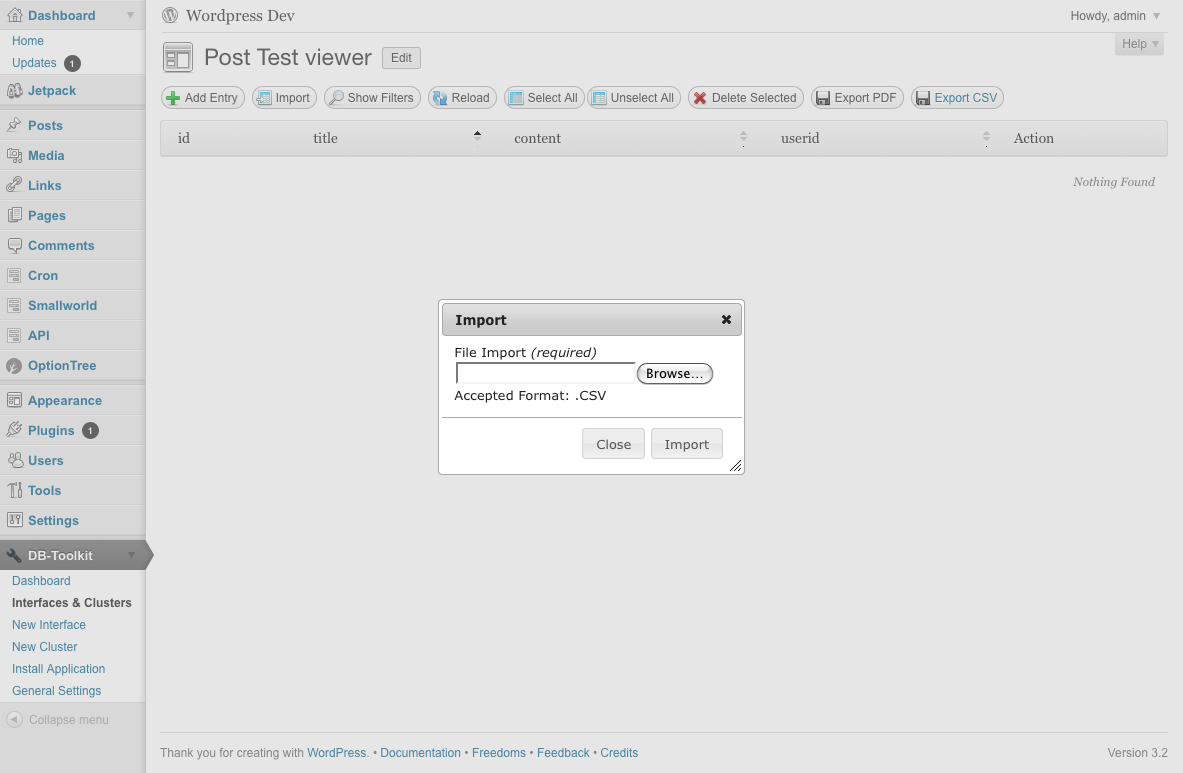Open the Appearance menu
This screenshot has height=773, width=1183.
click(65, 400)
